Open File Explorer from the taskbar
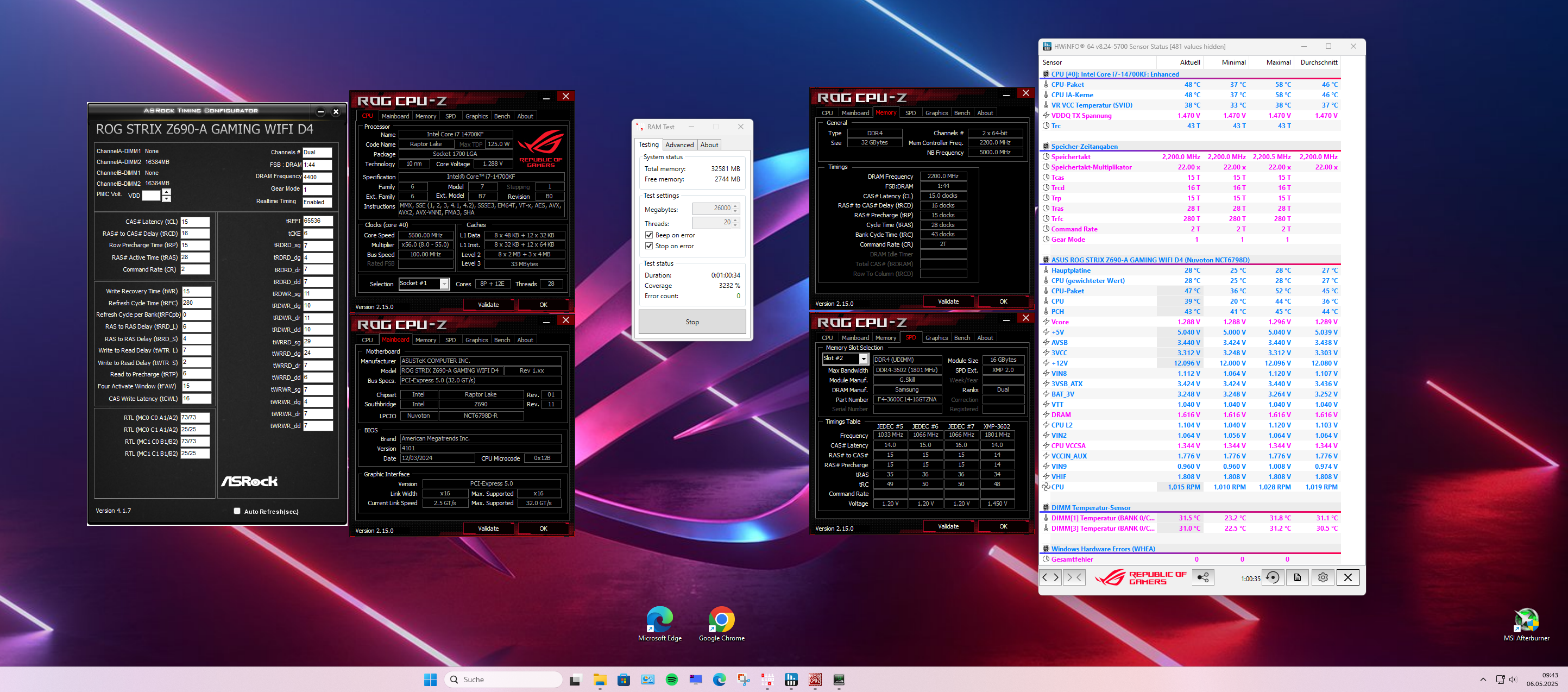The width and height of the screenshot is (1568, 692). coord(600,680)
